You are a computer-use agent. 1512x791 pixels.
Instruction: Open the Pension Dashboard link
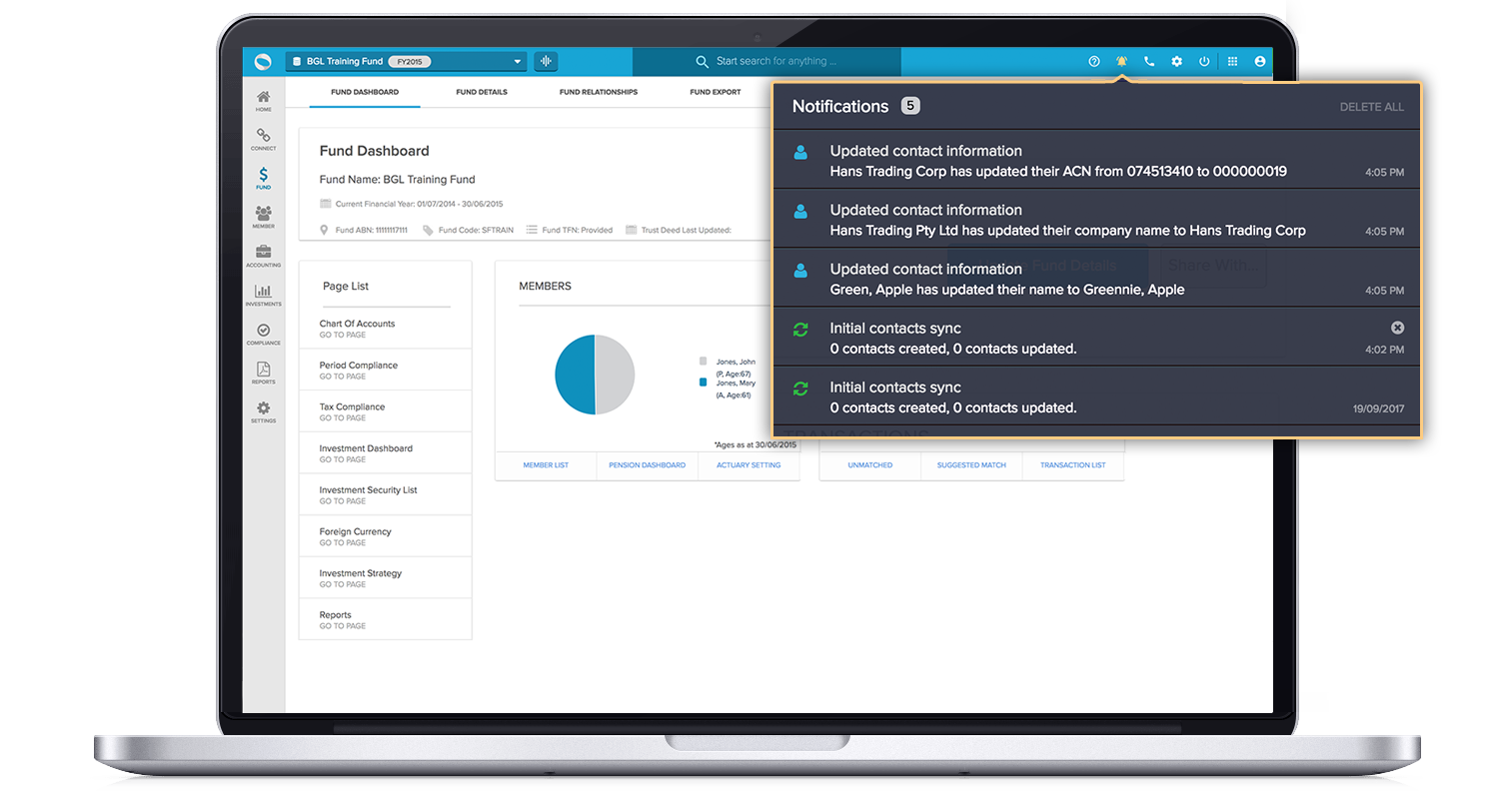647,465
